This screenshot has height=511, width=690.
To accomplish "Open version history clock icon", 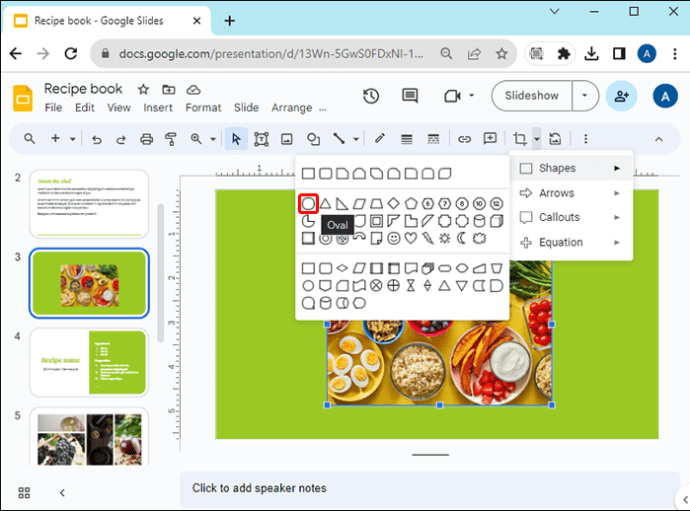I will point(371,96).
